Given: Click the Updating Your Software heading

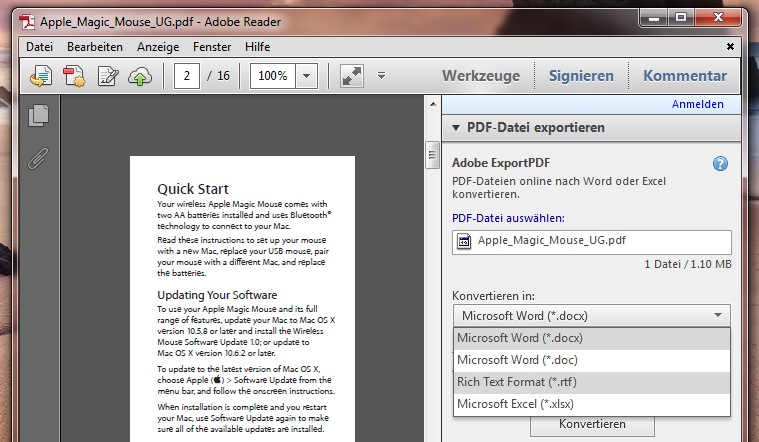Looking at the screenshot, I should (x=217, y=295).
